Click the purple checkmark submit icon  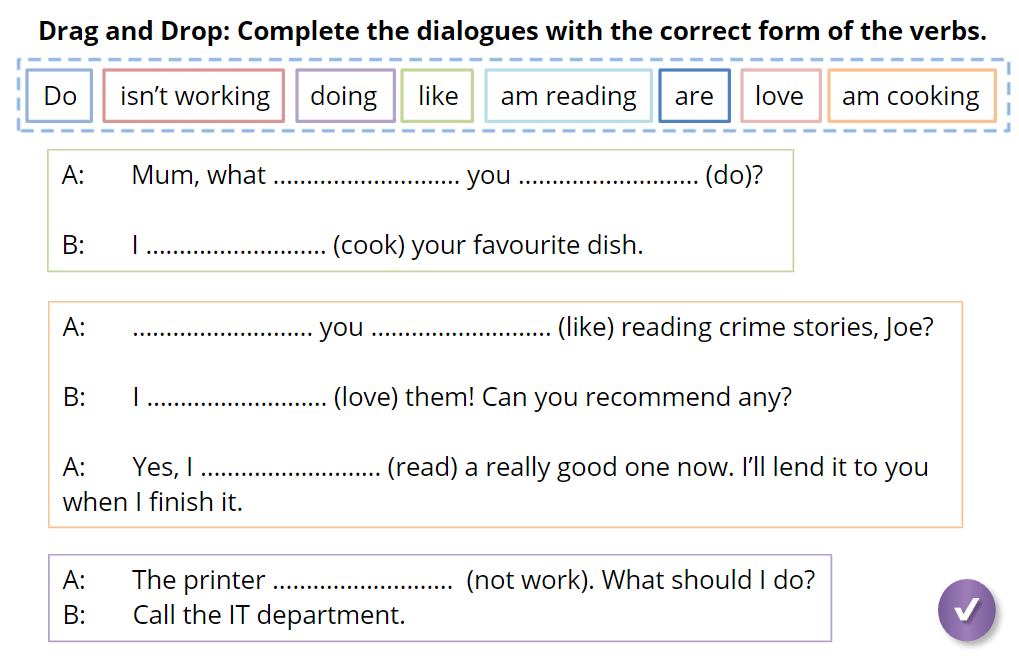[x=966, y=609]
